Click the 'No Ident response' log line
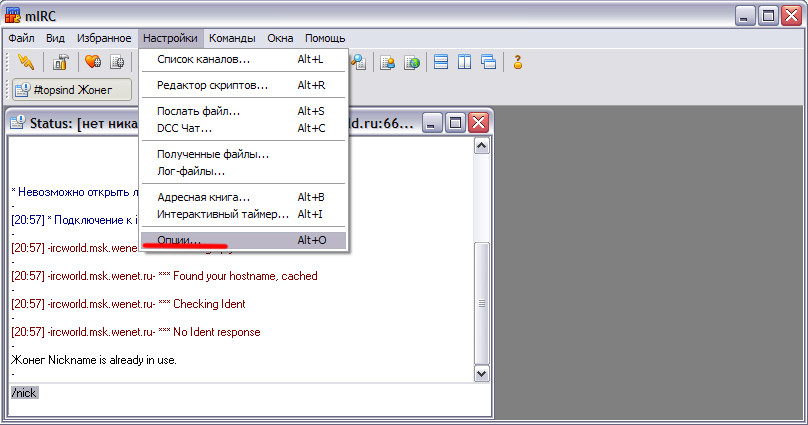 [136, 332]
